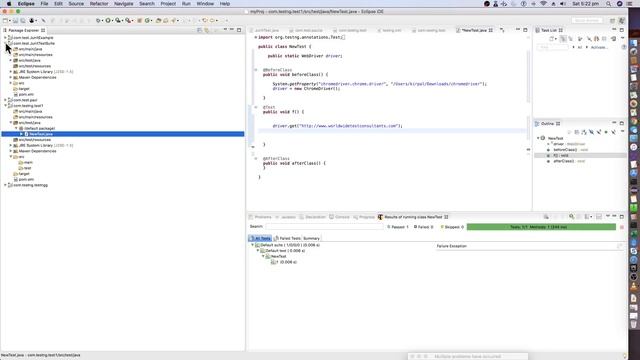
Task: Click the Save toolbar icon
Action: (16, 20)
